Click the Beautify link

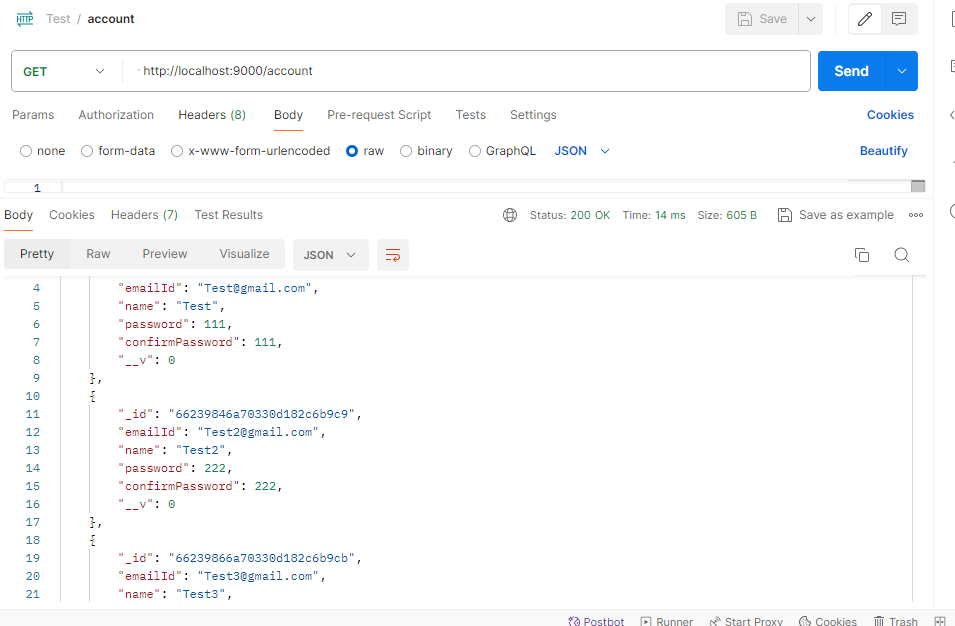(x=883, y=151)
